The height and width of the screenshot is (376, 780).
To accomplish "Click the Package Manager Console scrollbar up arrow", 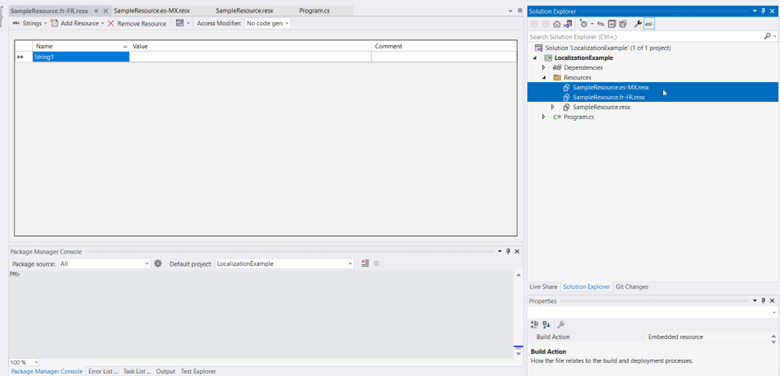I will point(518,275).
